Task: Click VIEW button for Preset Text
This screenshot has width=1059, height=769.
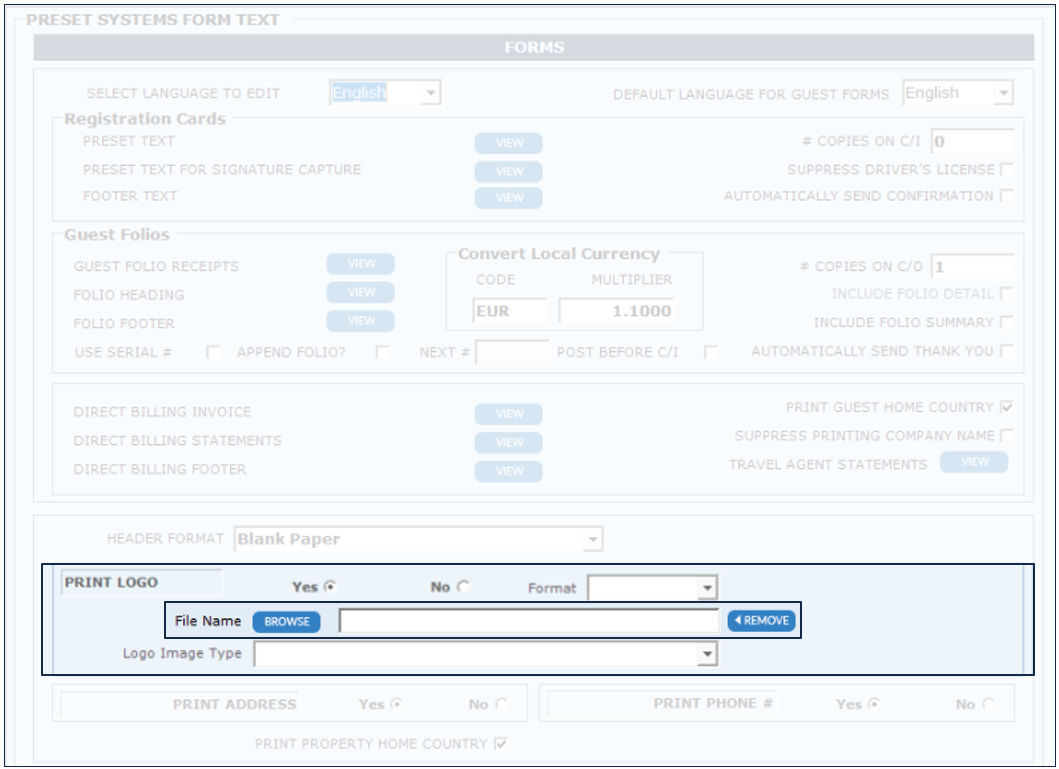Action: click(x=508, y=143)
